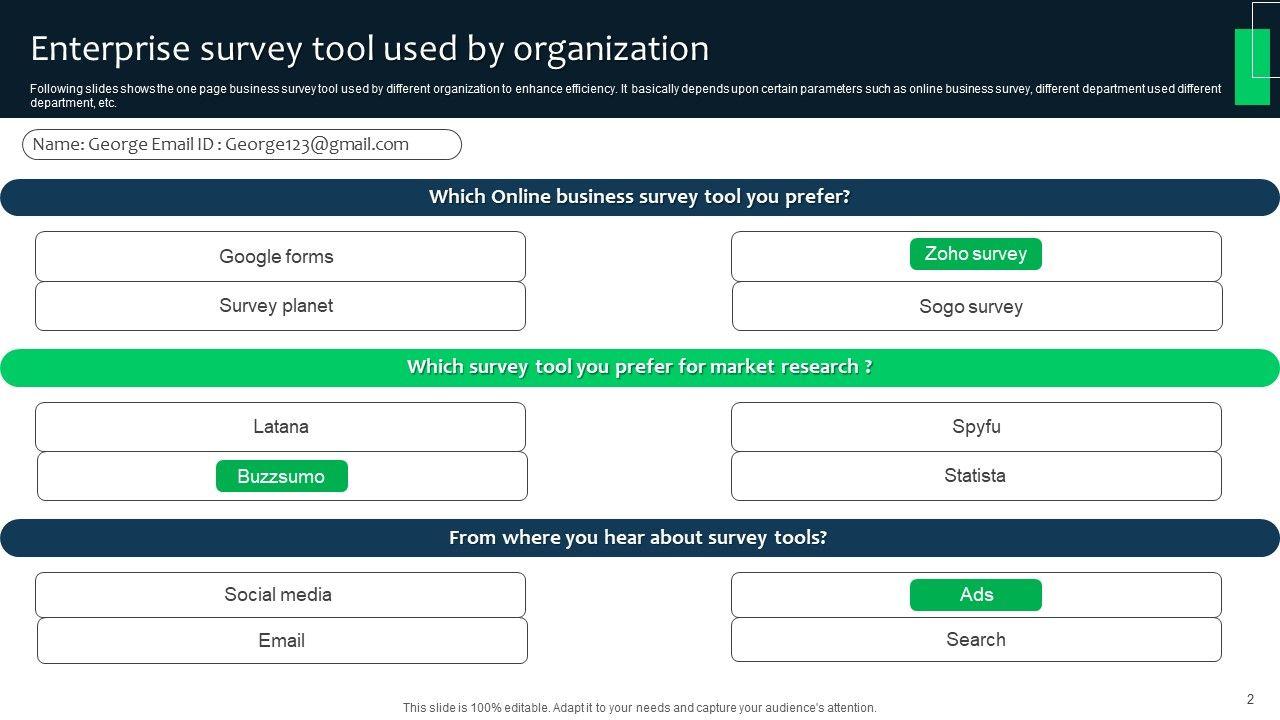
Task: Select the Spyfu option
Action: (976, 427)
